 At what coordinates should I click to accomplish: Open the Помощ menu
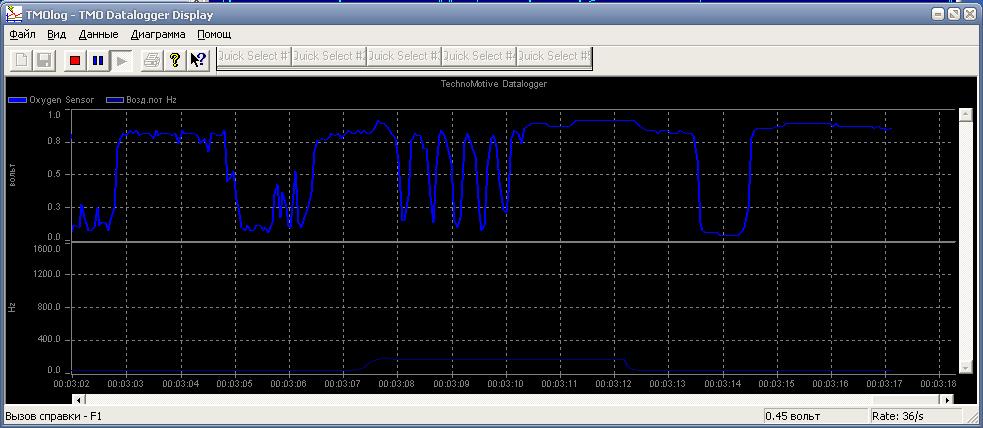214,34
